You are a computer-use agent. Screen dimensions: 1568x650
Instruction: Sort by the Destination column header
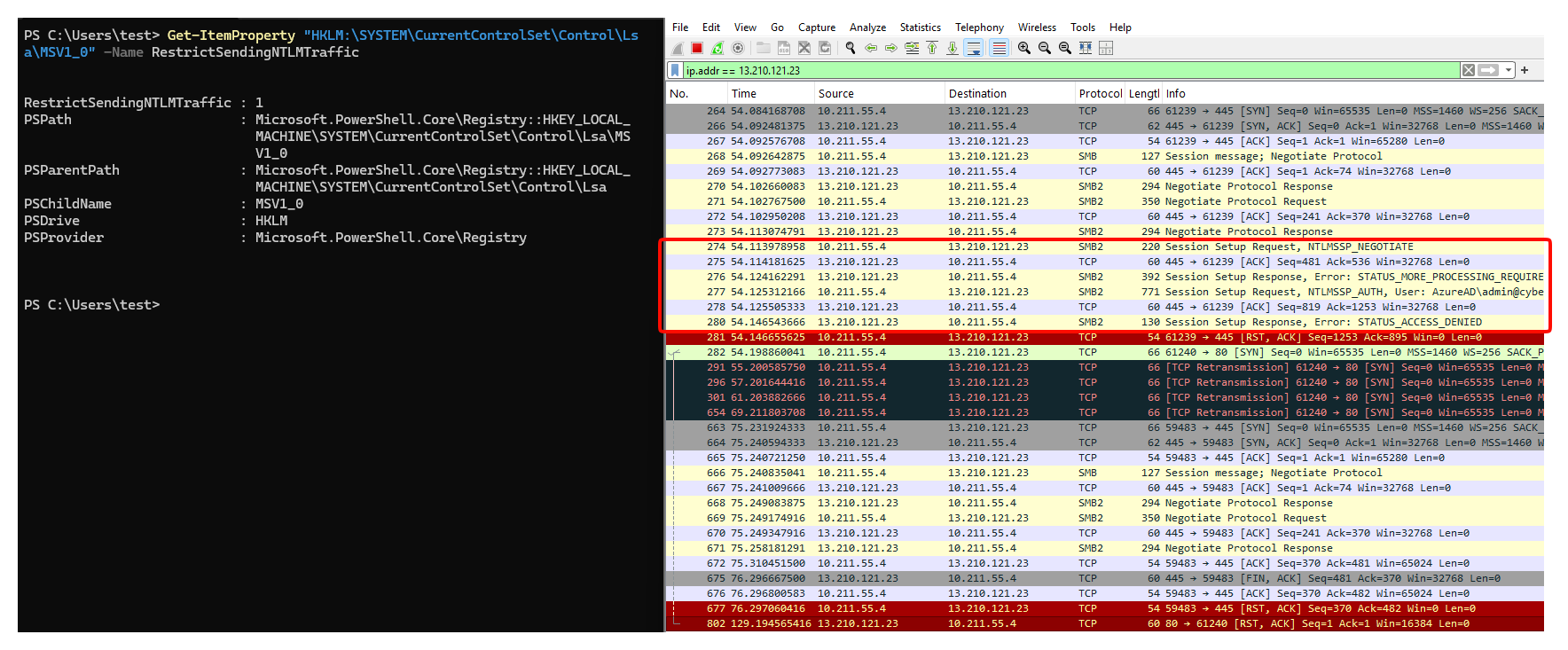click(1009, 93)
